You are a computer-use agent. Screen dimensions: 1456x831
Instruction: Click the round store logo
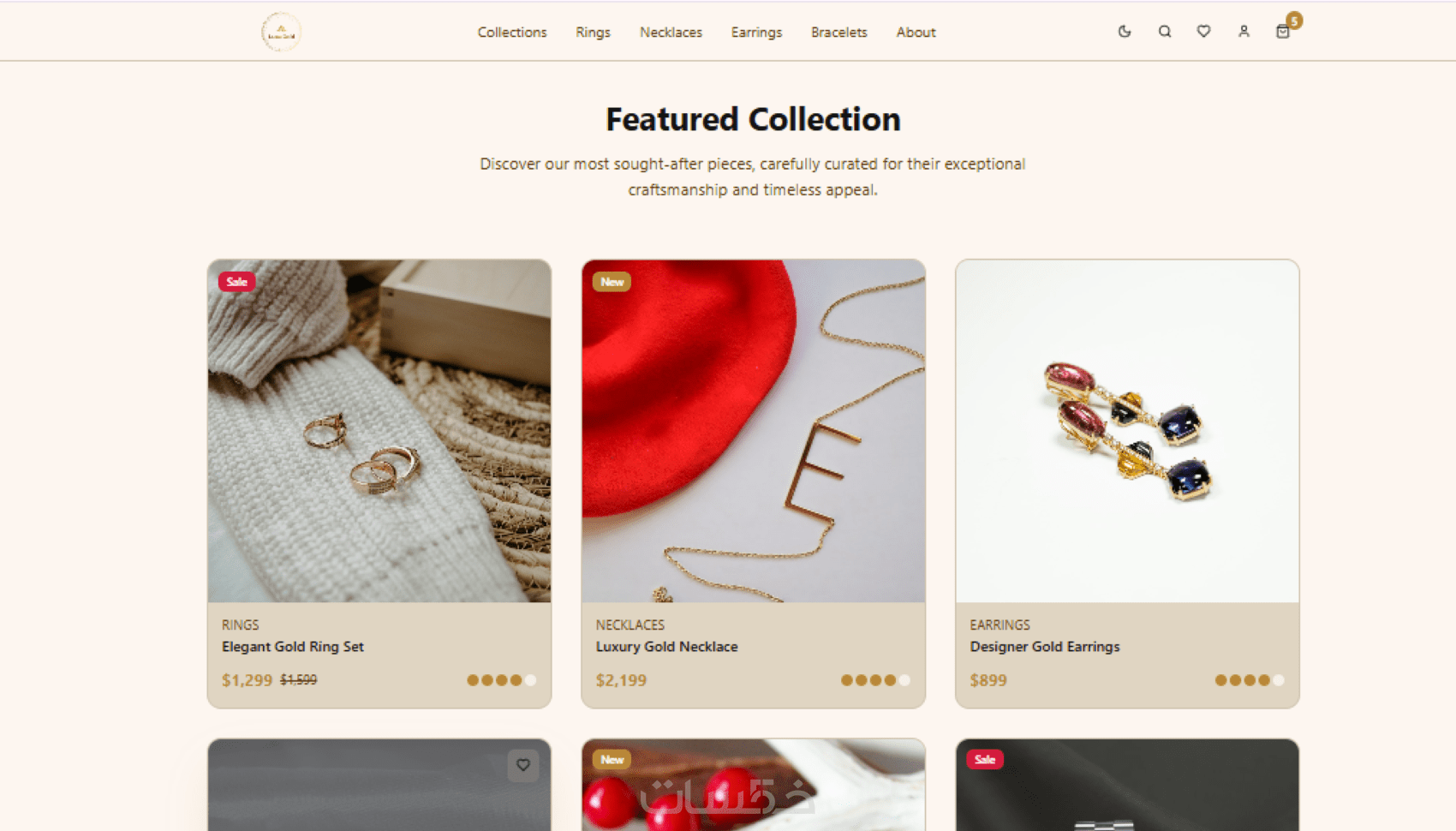(x=281, y=33)
